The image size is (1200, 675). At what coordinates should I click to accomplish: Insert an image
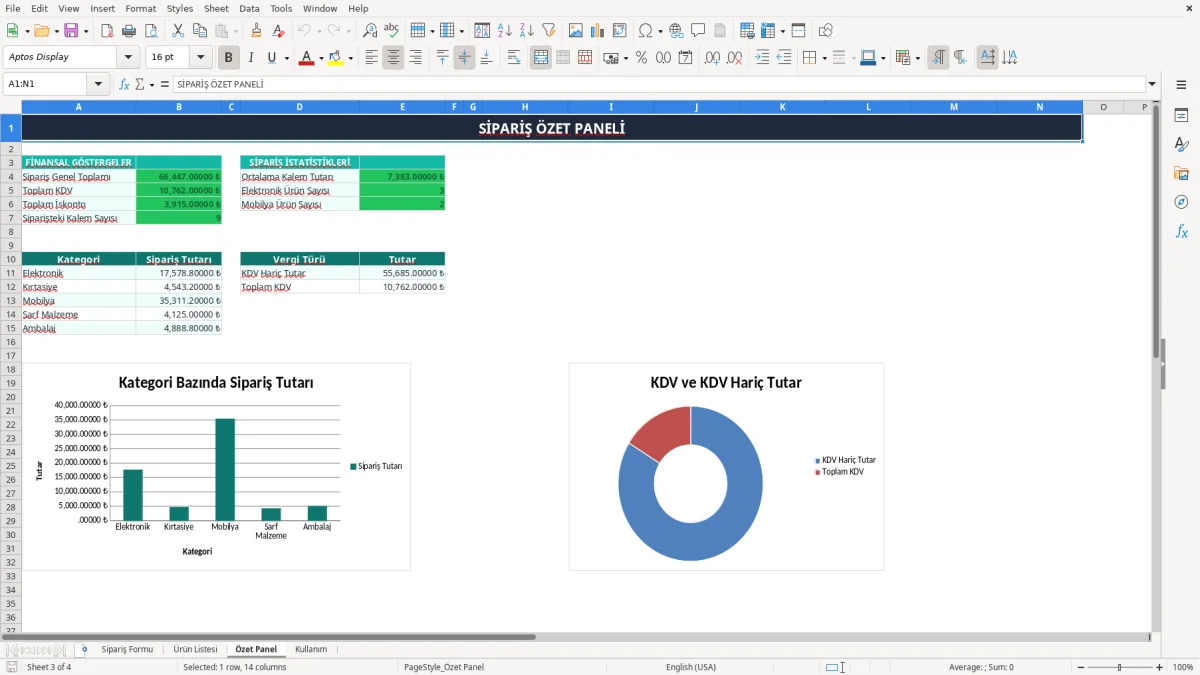pyautogui.click(x=576, y=31)
